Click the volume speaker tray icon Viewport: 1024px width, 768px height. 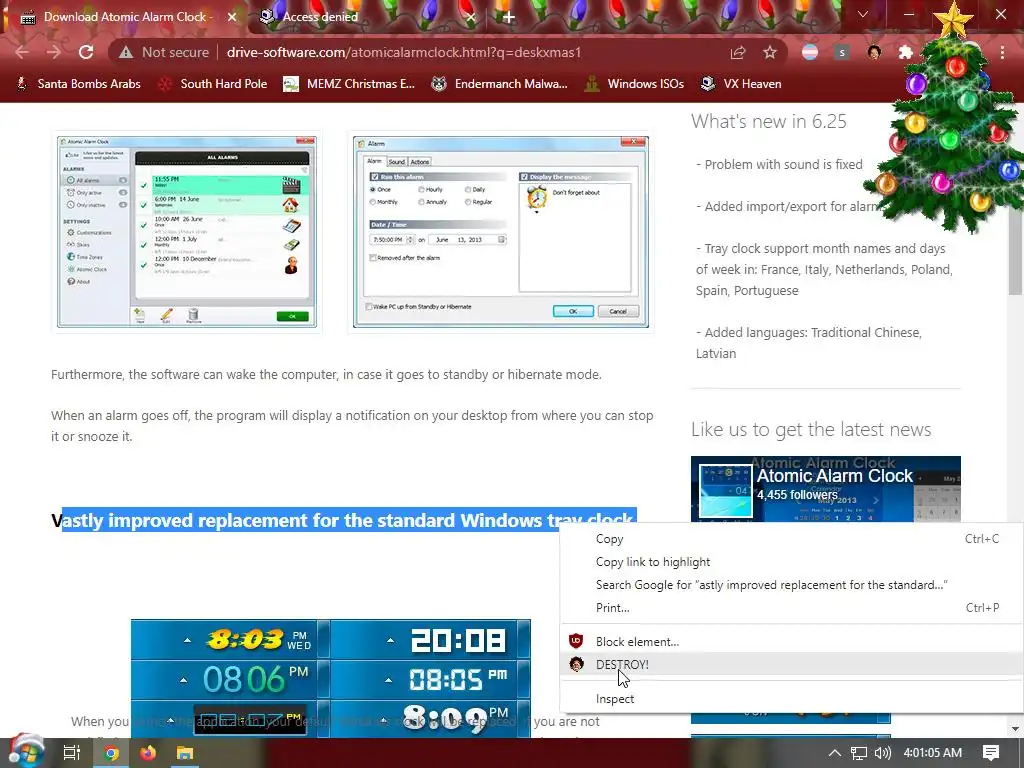click(x=882, y=753)
